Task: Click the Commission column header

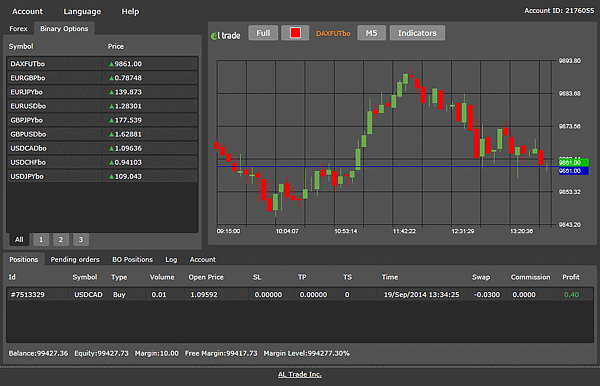Action: pos(530,277)
